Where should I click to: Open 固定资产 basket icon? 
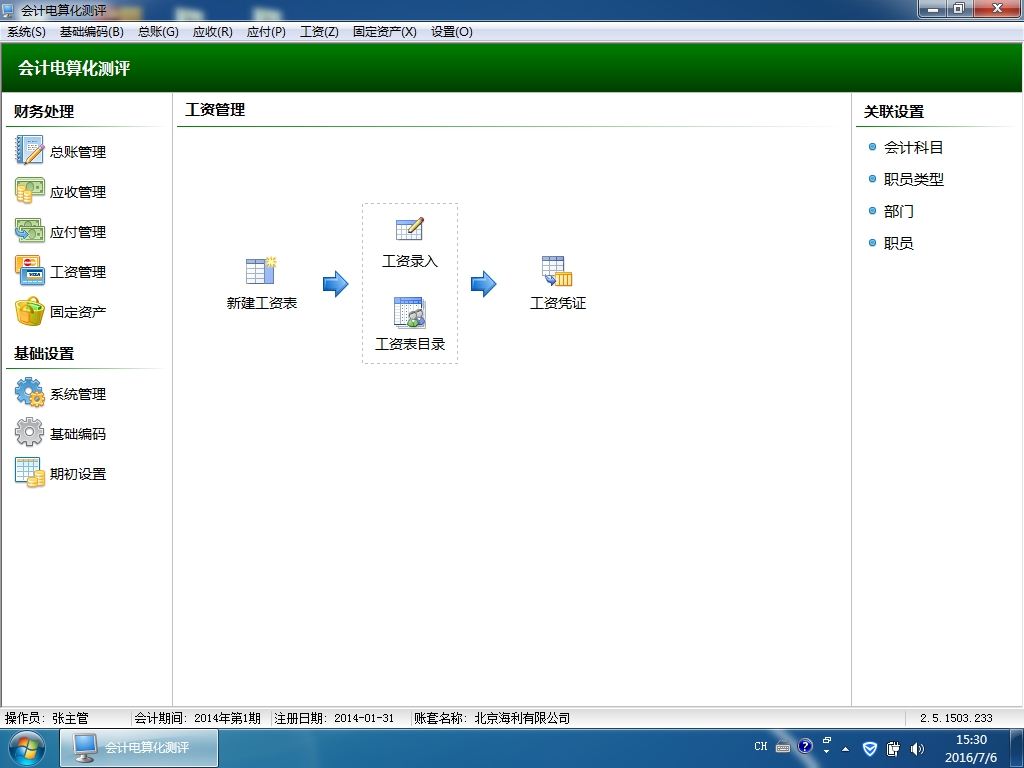[x=29, y=312]
